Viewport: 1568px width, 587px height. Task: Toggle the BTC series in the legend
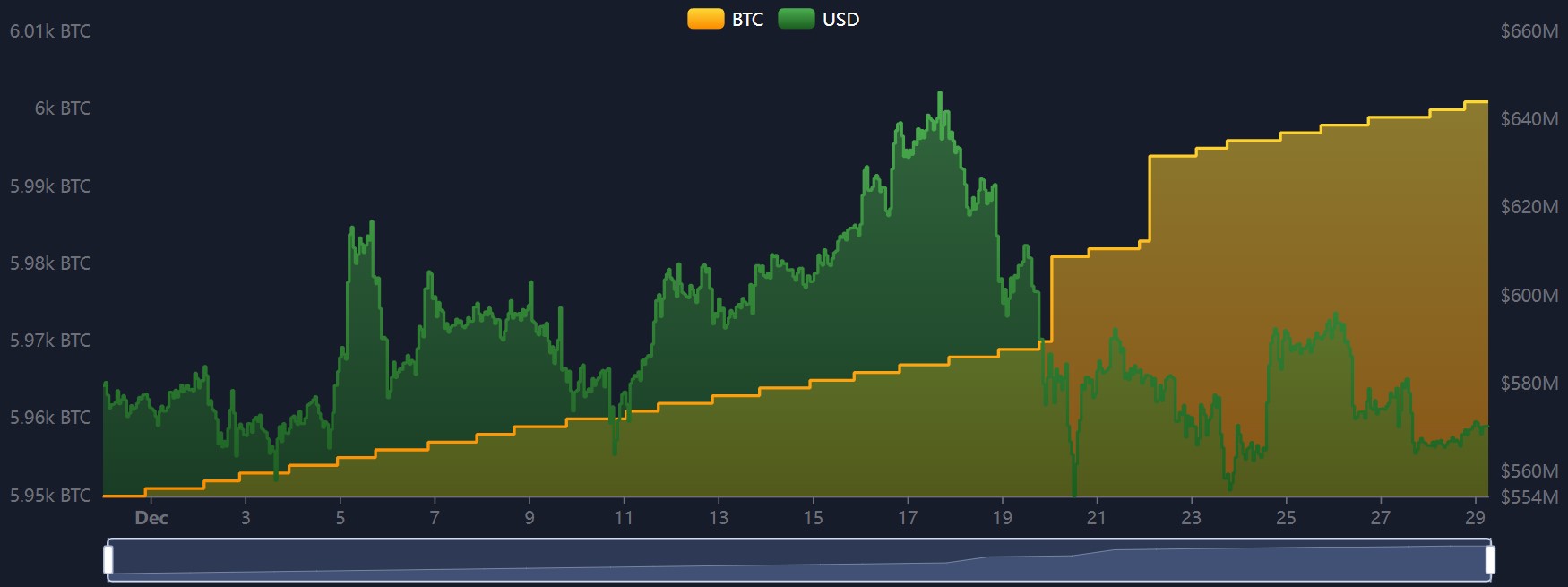coord(726,19)
